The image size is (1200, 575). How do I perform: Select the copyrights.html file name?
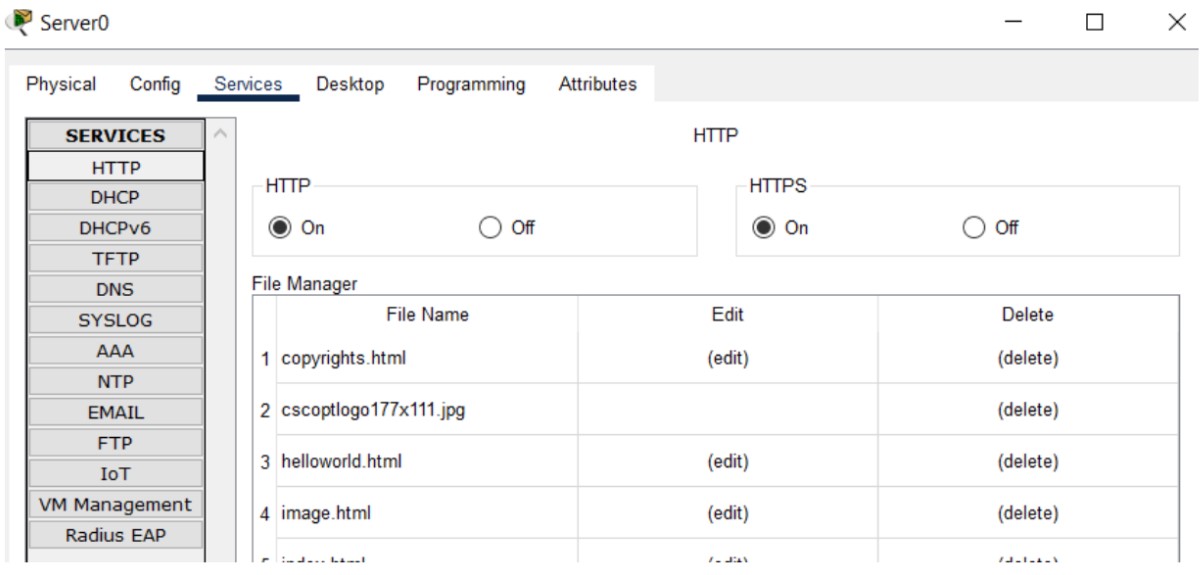(344, 358)
